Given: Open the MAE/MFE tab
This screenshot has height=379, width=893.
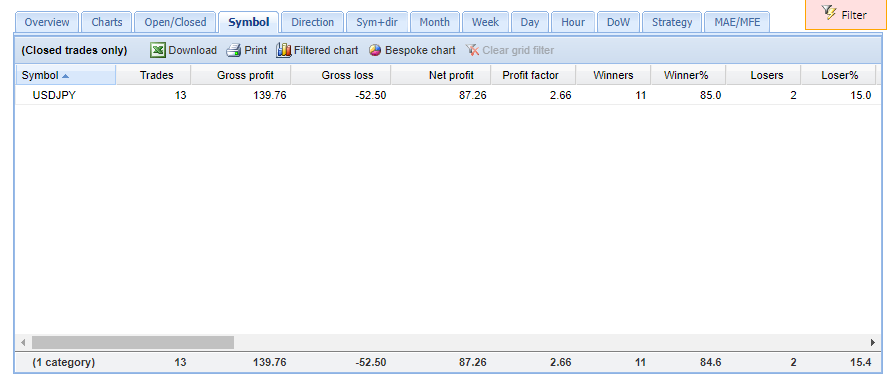Looking at the screenshot, I should [737, 22].
